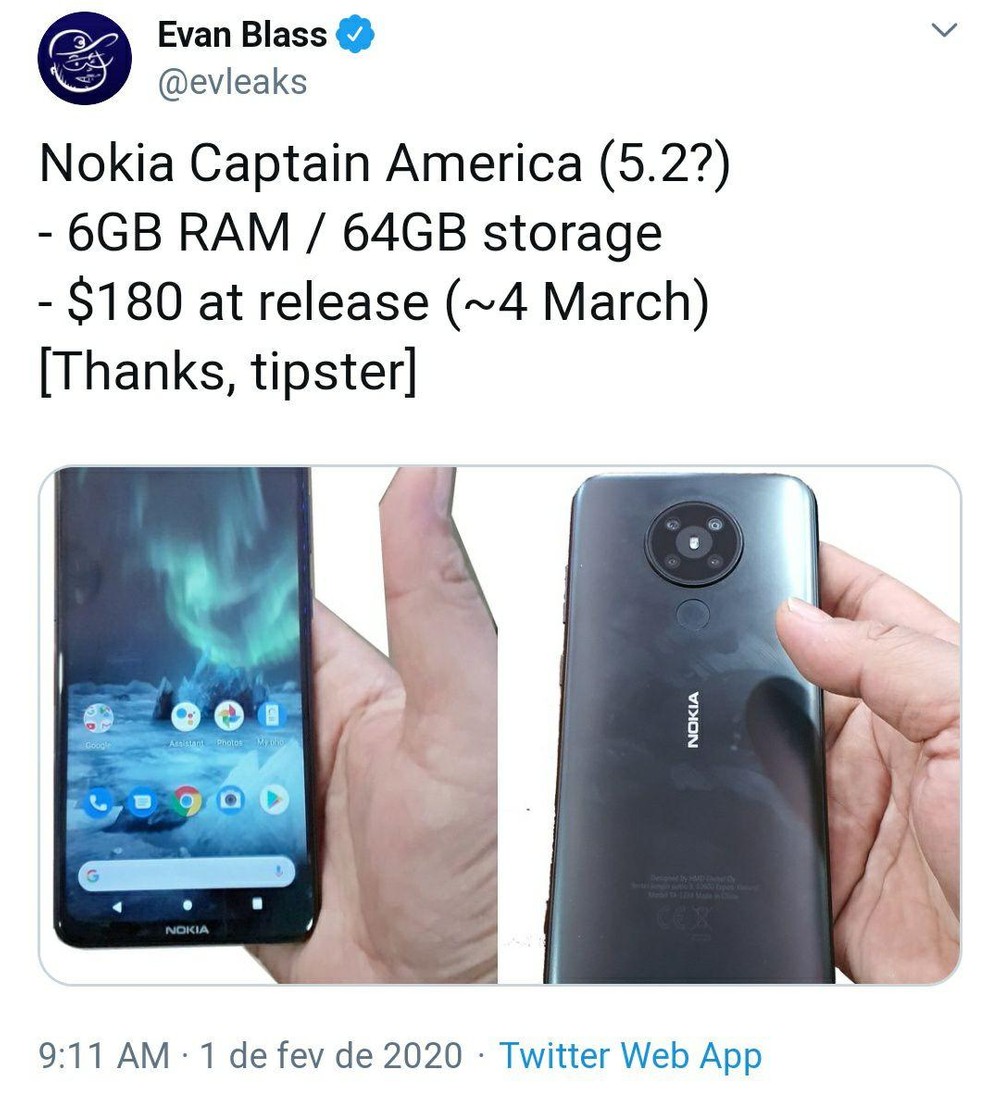Tap the Android back navigation triangle
The image size is (1000, 1096).
tap(117, 907)
